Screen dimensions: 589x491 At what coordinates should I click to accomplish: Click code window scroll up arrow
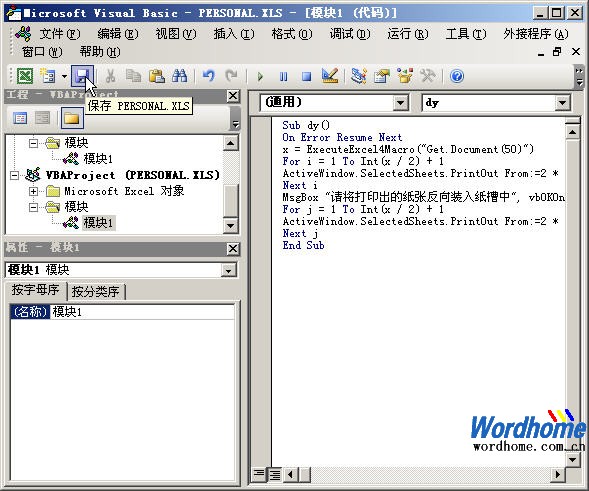tap(572, 132)
